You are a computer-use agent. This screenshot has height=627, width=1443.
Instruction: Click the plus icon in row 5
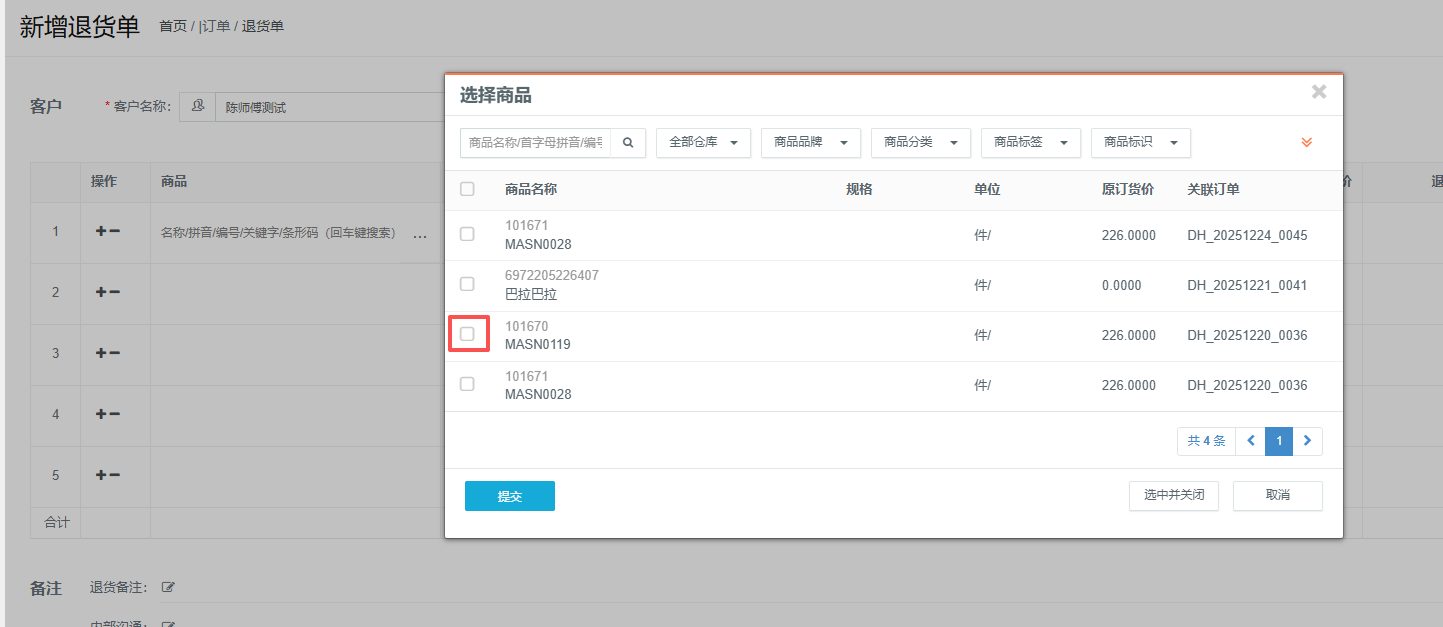[101, 475]
